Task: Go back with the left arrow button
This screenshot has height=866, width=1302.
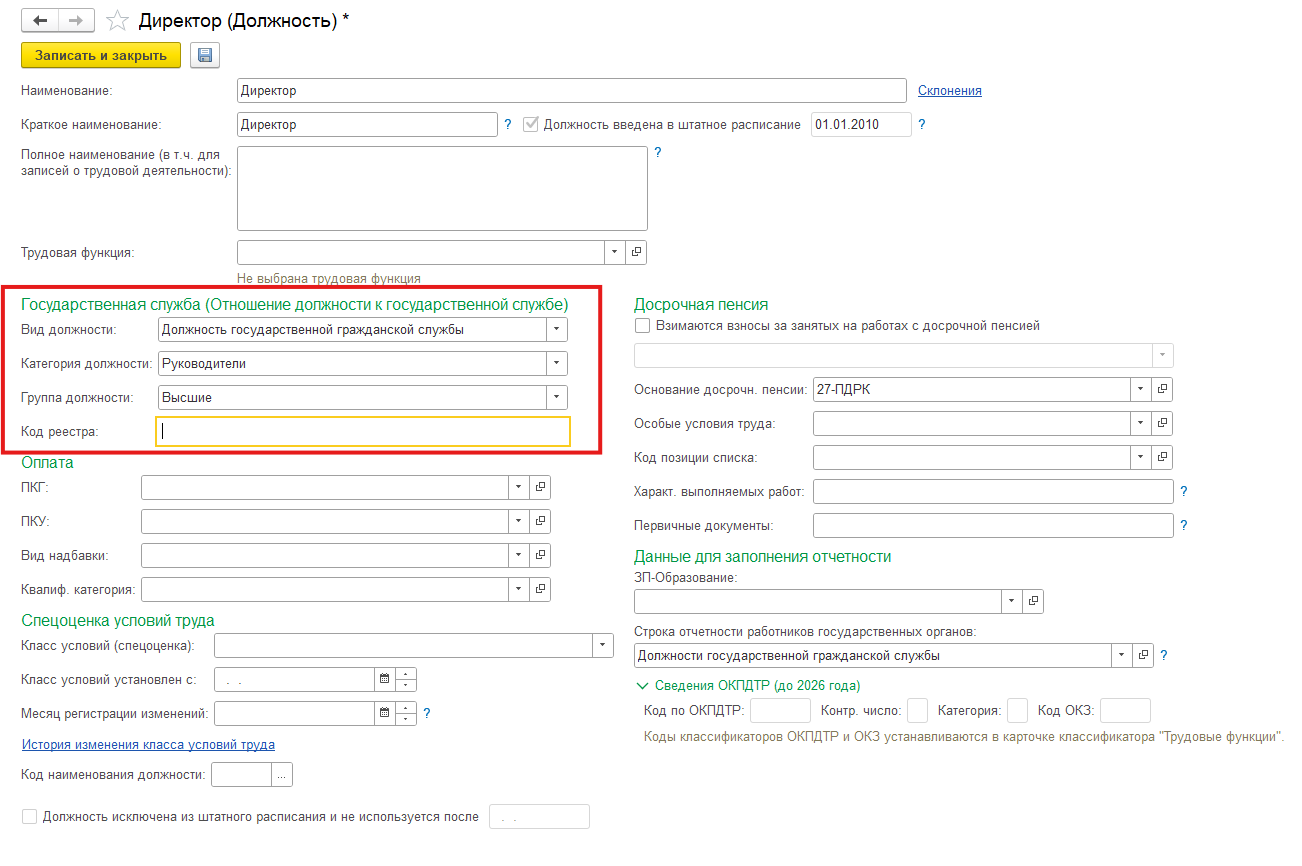Action: pyautogui.click(x=41, y=20)
